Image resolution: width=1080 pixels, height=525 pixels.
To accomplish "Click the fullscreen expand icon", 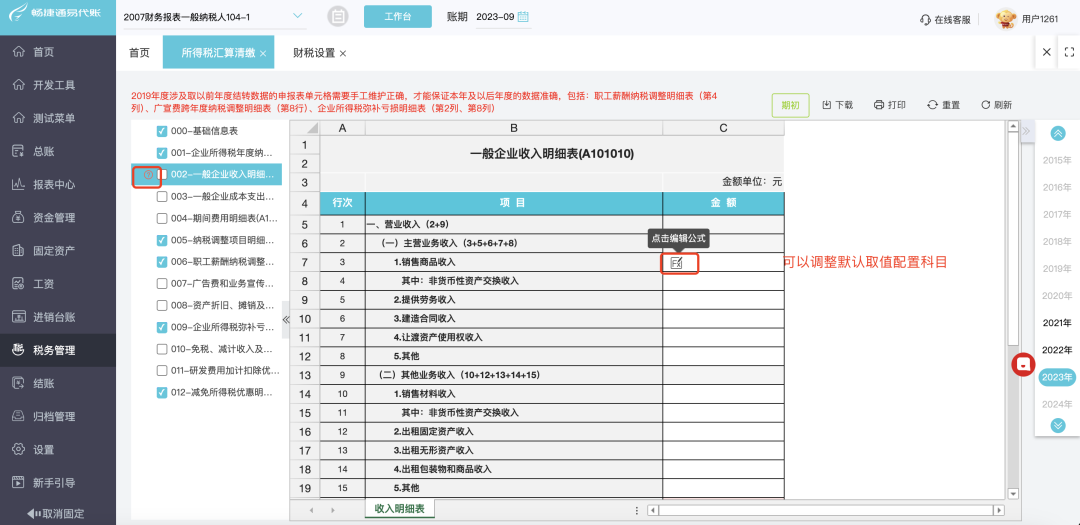I will click(1069, 52).
